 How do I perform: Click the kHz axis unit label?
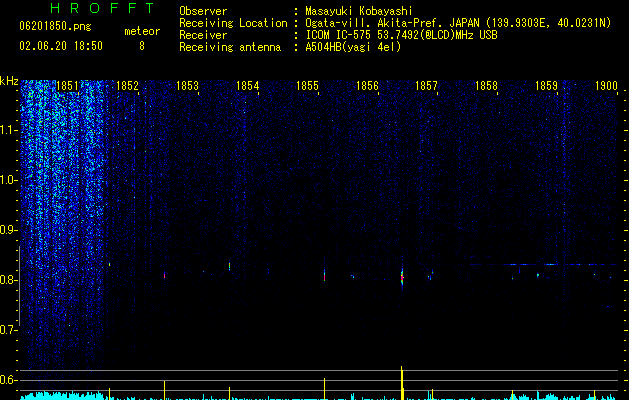[x=9, y=81]
